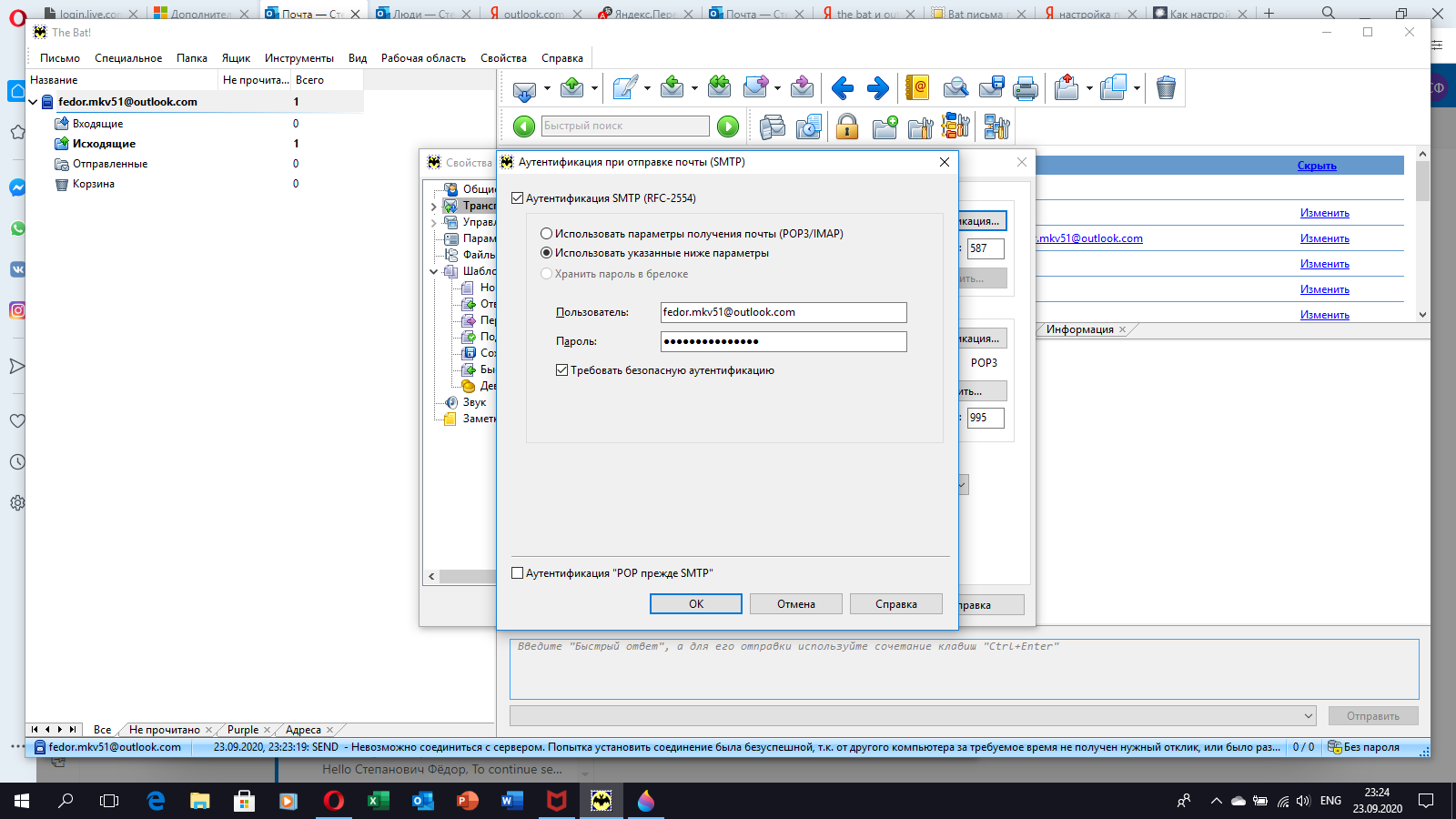Click Отмена in the SMTP authentication dialog
The width and height of the screenshot is (1456, 819).
(796, 604)
